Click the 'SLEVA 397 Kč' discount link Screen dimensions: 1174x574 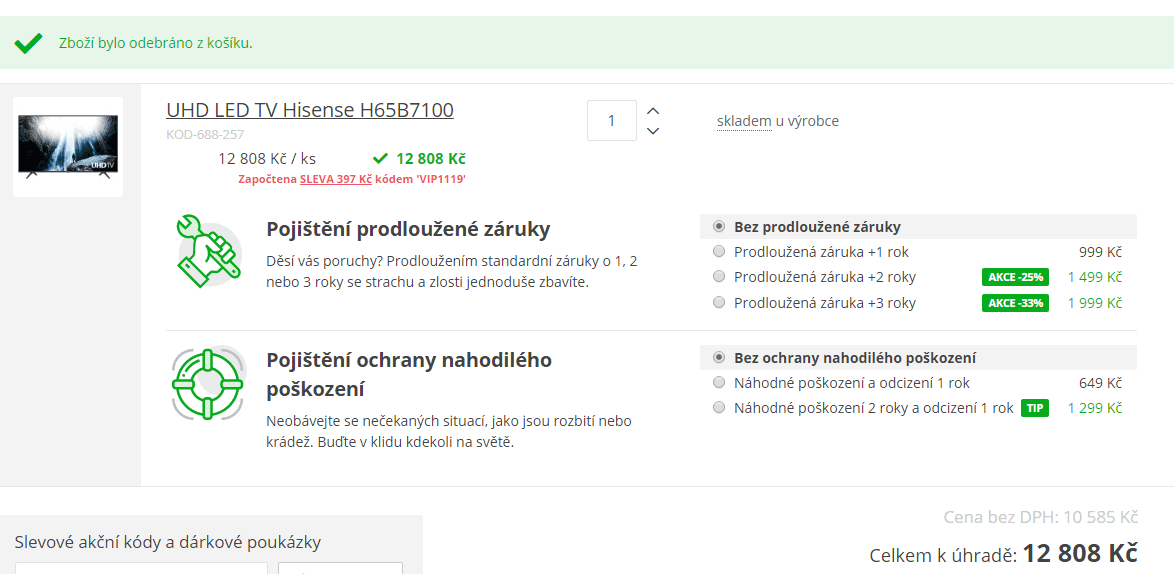click(x=336, y=180)
